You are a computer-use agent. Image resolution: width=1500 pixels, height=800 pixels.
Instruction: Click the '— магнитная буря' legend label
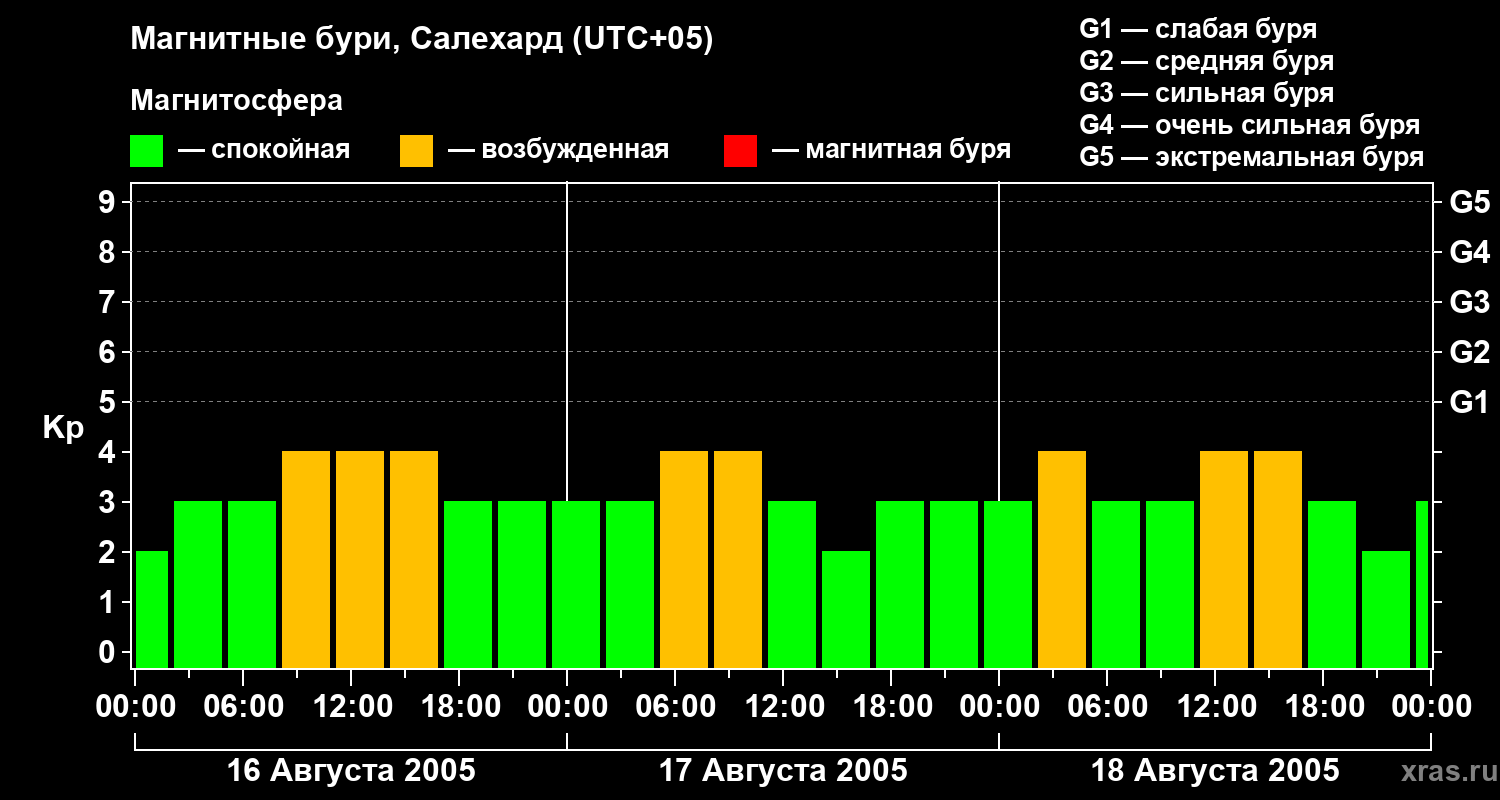[892, 151]
